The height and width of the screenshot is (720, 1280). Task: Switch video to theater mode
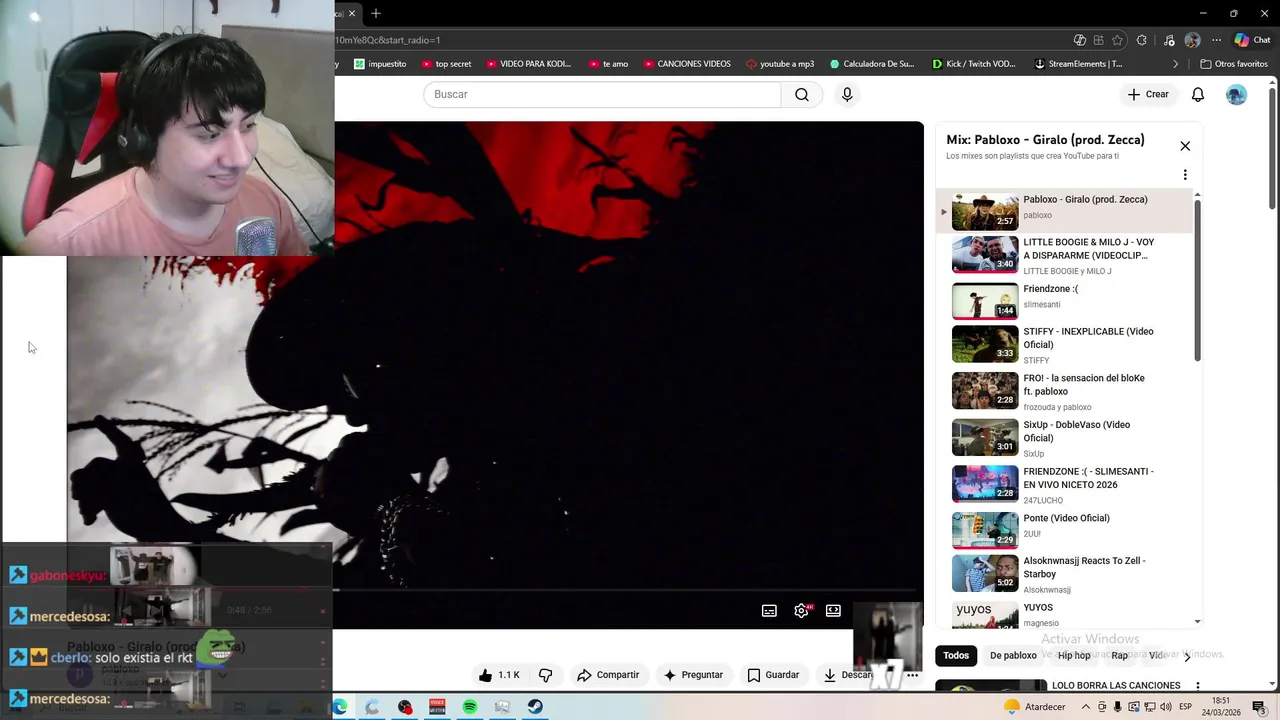coord(833,611)
